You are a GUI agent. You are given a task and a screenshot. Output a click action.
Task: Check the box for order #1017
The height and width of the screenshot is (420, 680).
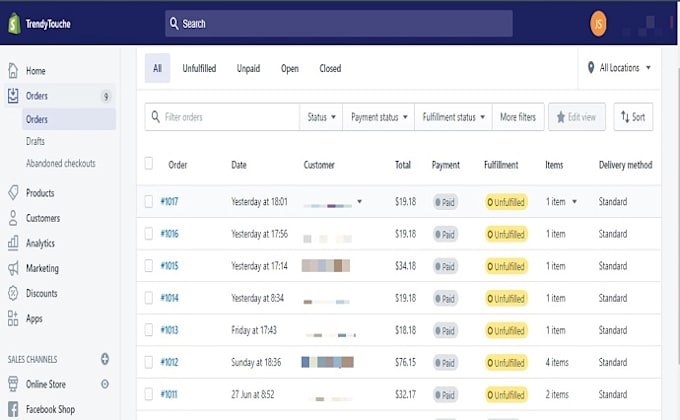148,201
